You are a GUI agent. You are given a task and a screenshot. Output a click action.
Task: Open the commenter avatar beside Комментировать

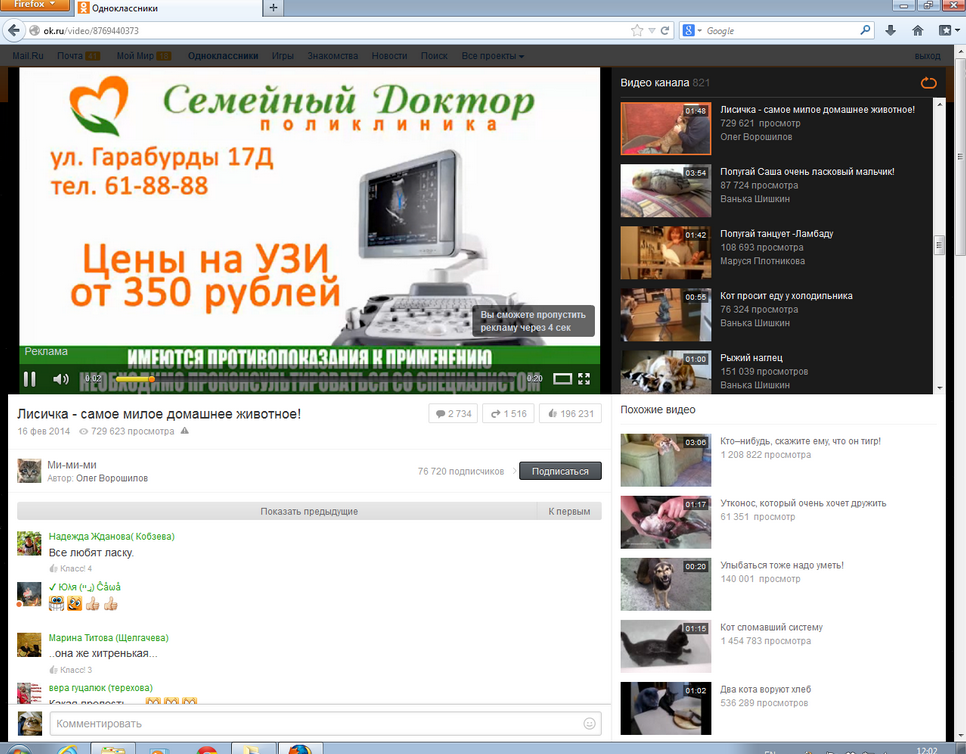click(x=29, y=723)
